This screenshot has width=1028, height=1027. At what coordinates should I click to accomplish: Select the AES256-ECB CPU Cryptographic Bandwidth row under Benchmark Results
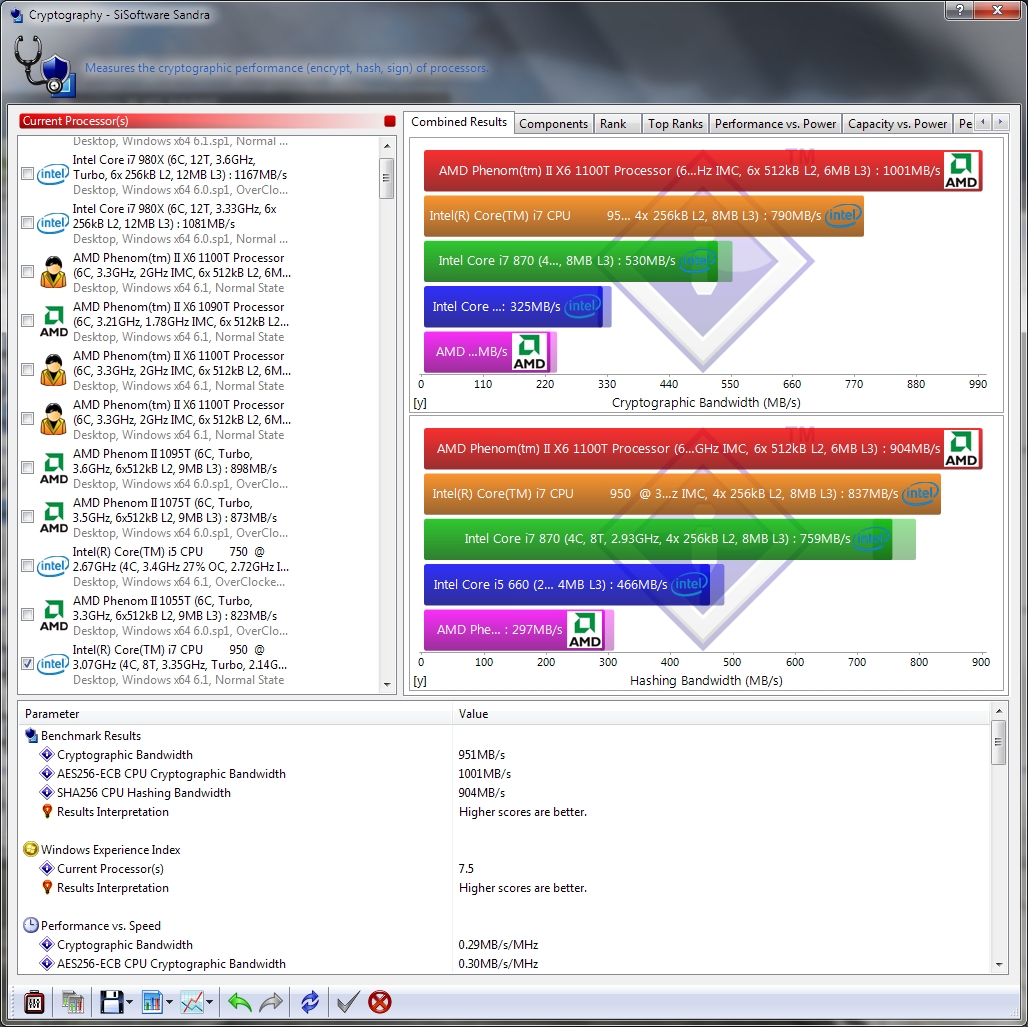(505, 774)
